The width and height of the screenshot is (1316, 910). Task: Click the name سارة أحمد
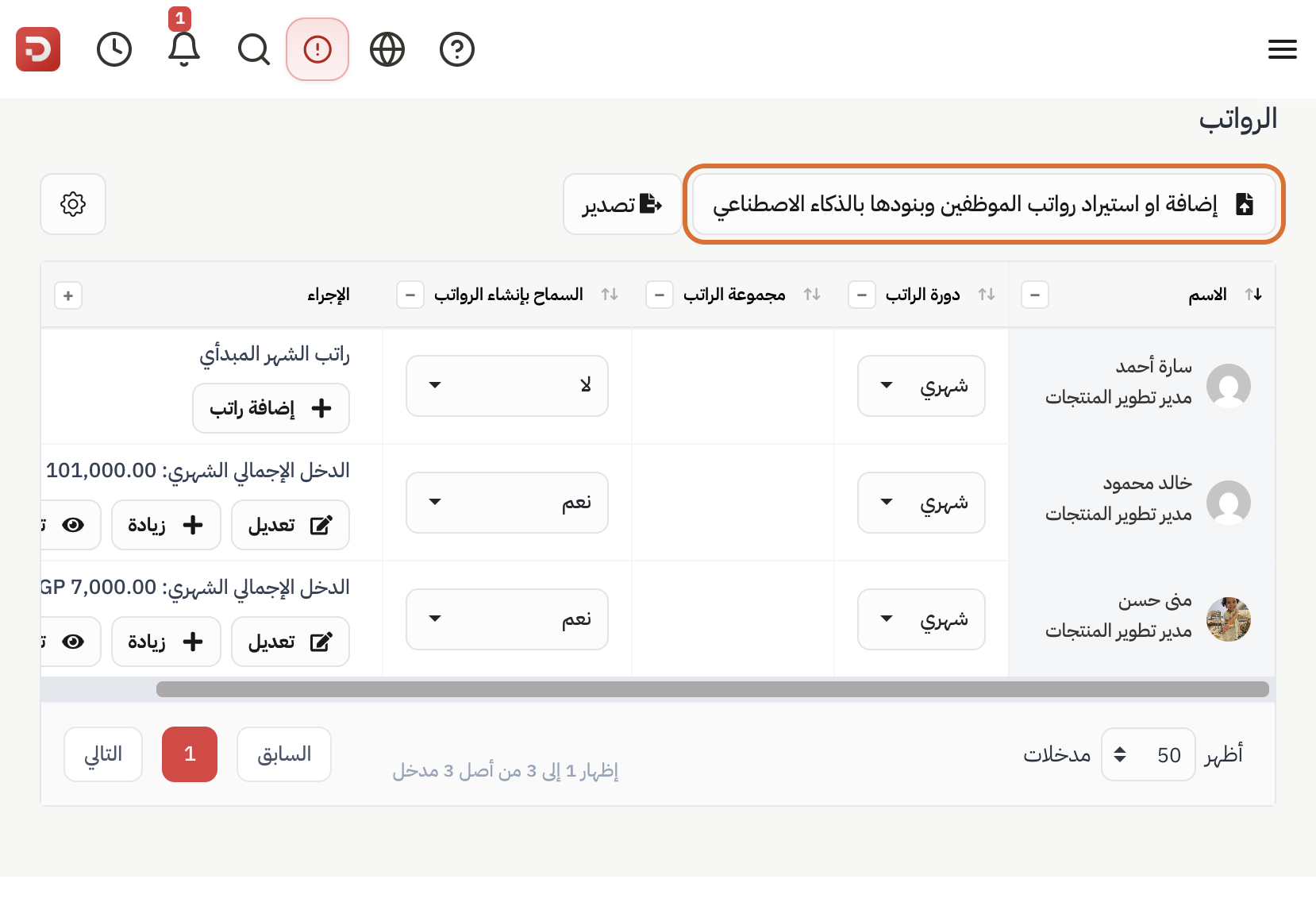pyautogui.click(x=1154, y=366)
